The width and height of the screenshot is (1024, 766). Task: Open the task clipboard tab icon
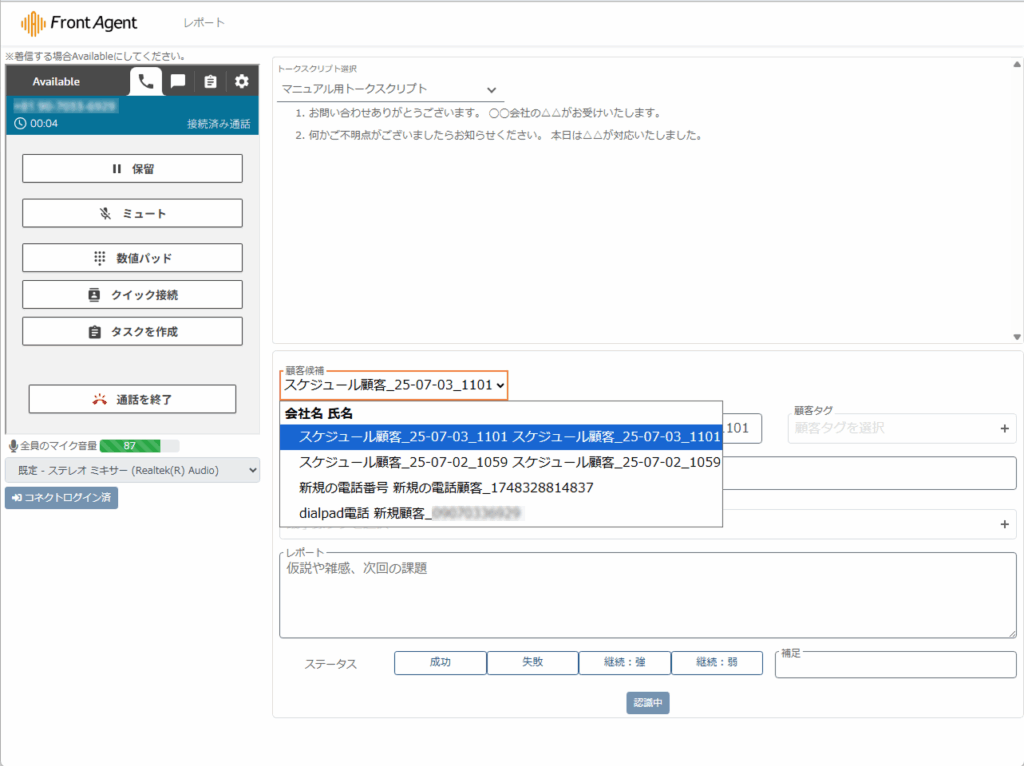click(210, 82)
